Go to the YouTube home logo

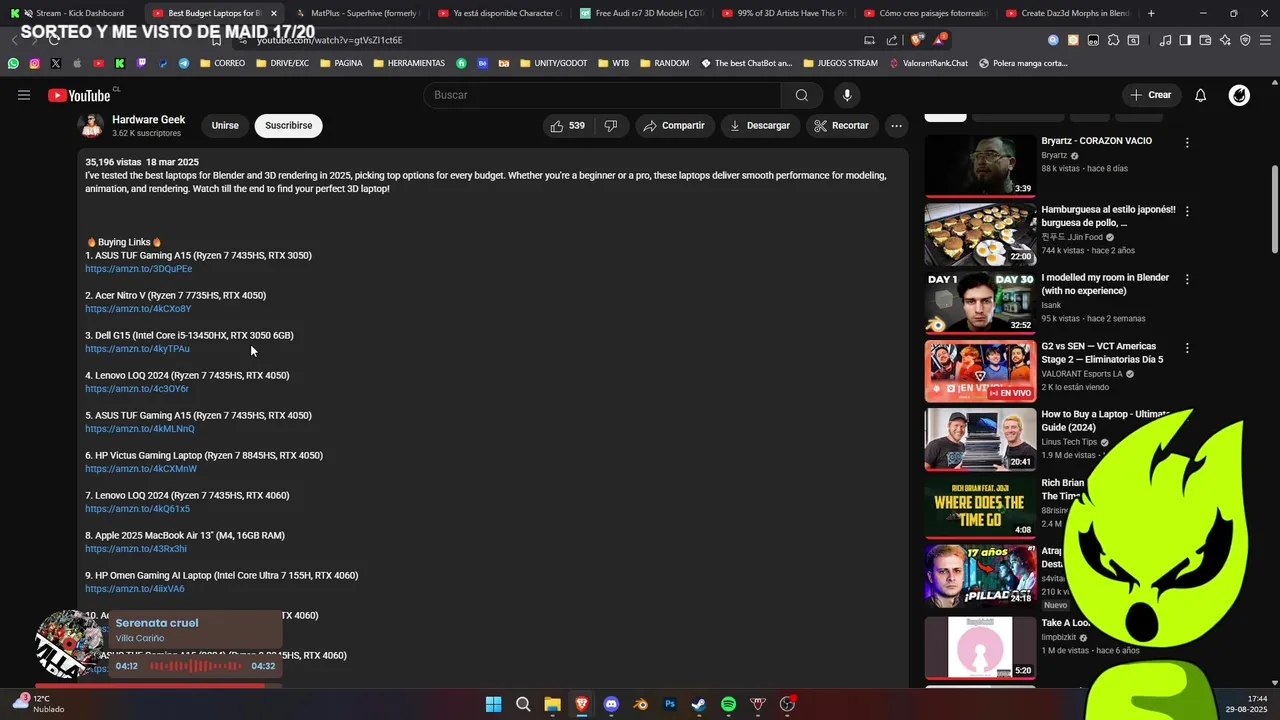79,95
